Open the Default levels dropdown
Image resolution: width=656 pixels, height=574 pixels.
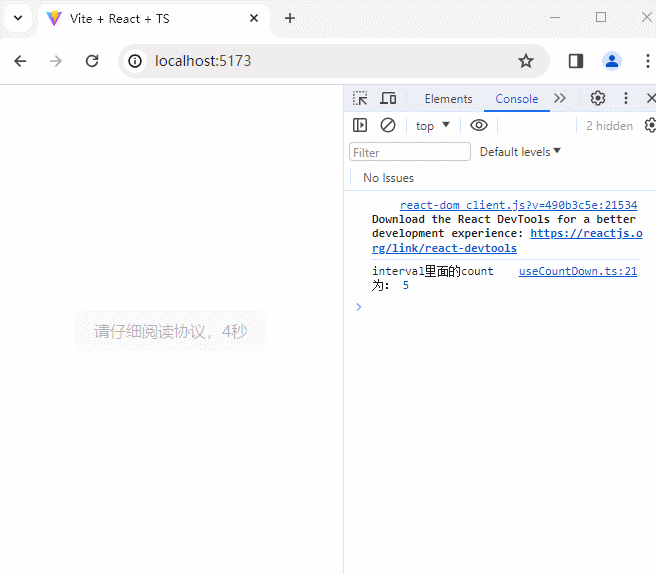(x=520, y=152)
